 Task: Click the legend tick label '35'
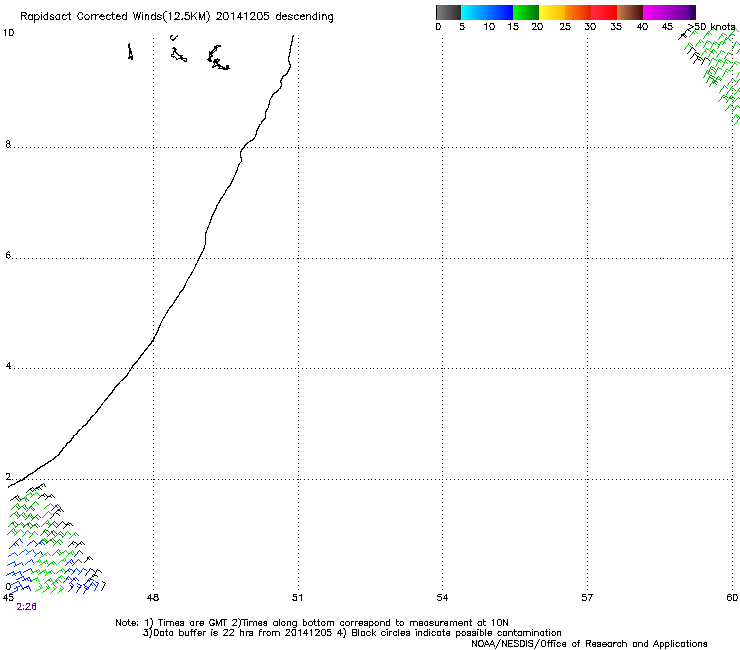(x=616, y=27)
